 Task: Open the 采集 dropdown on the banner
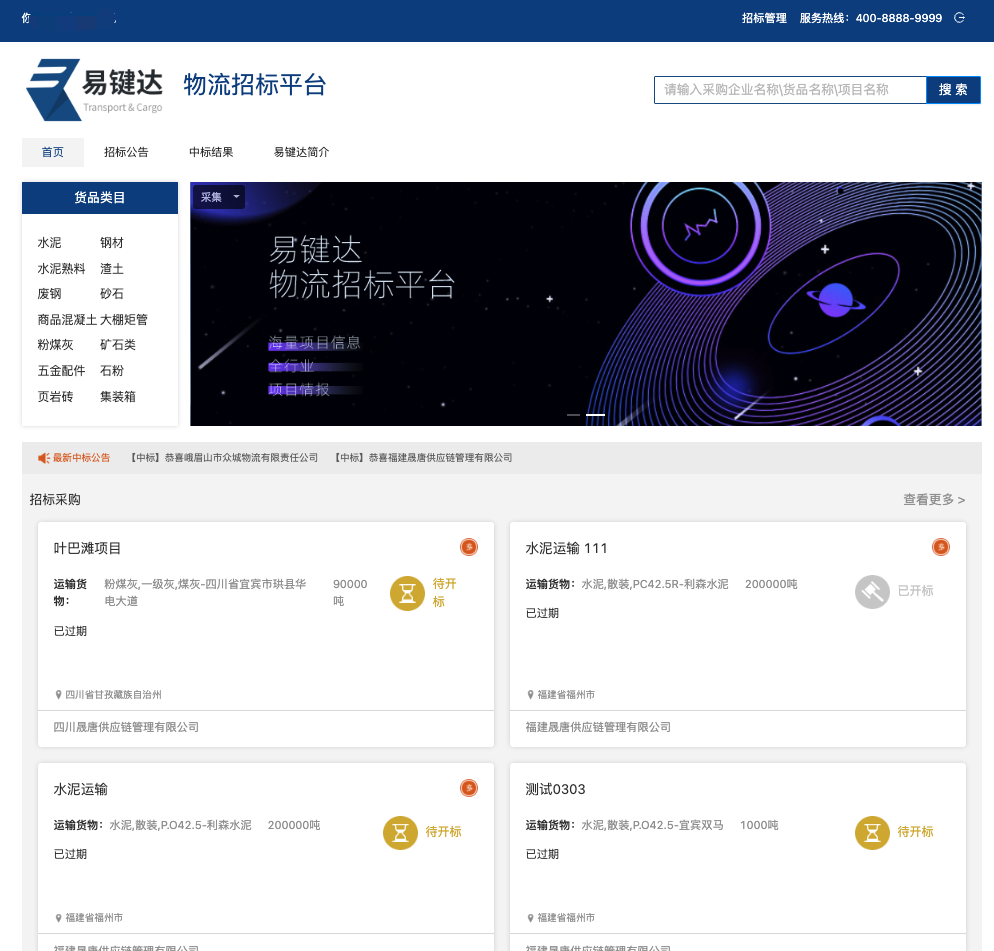tap(218, 197)
